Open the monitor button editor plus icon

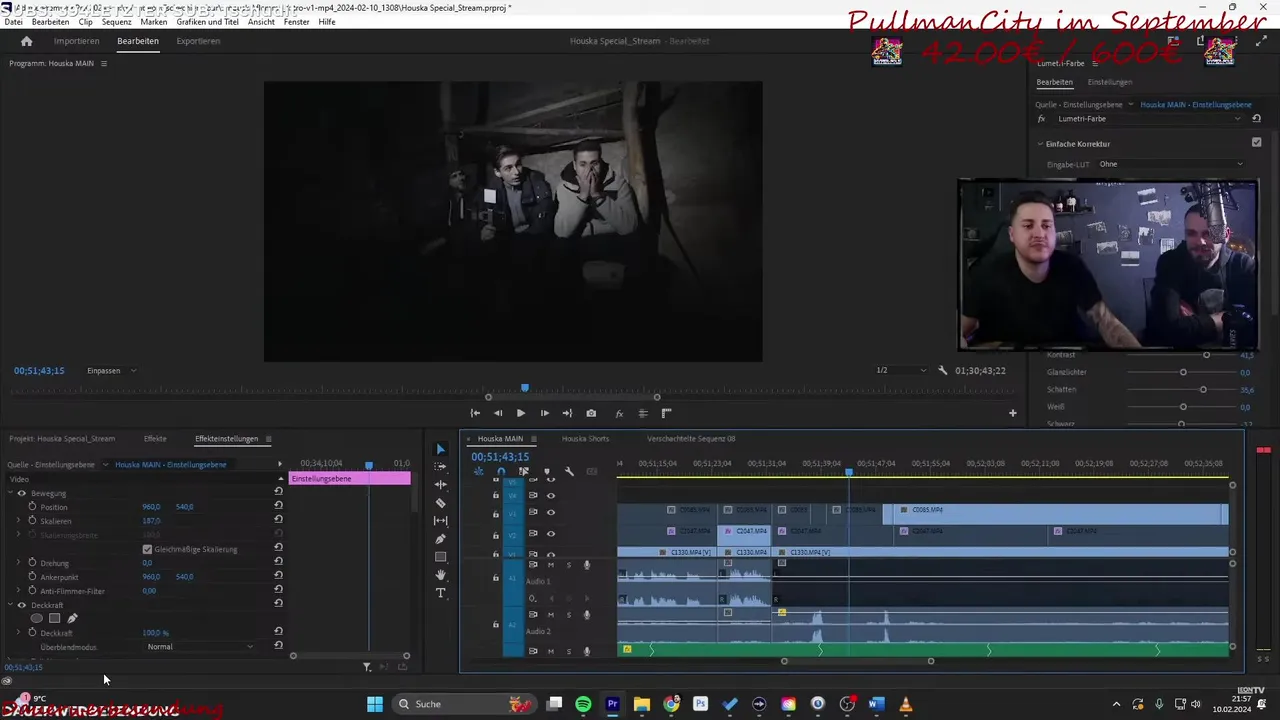tap(1012, 413)
